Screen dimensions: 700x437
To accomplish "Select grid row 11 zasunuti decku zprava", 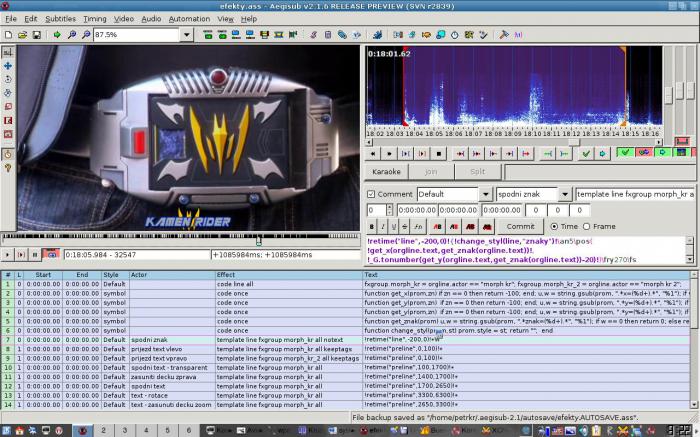I will (346, 377).
